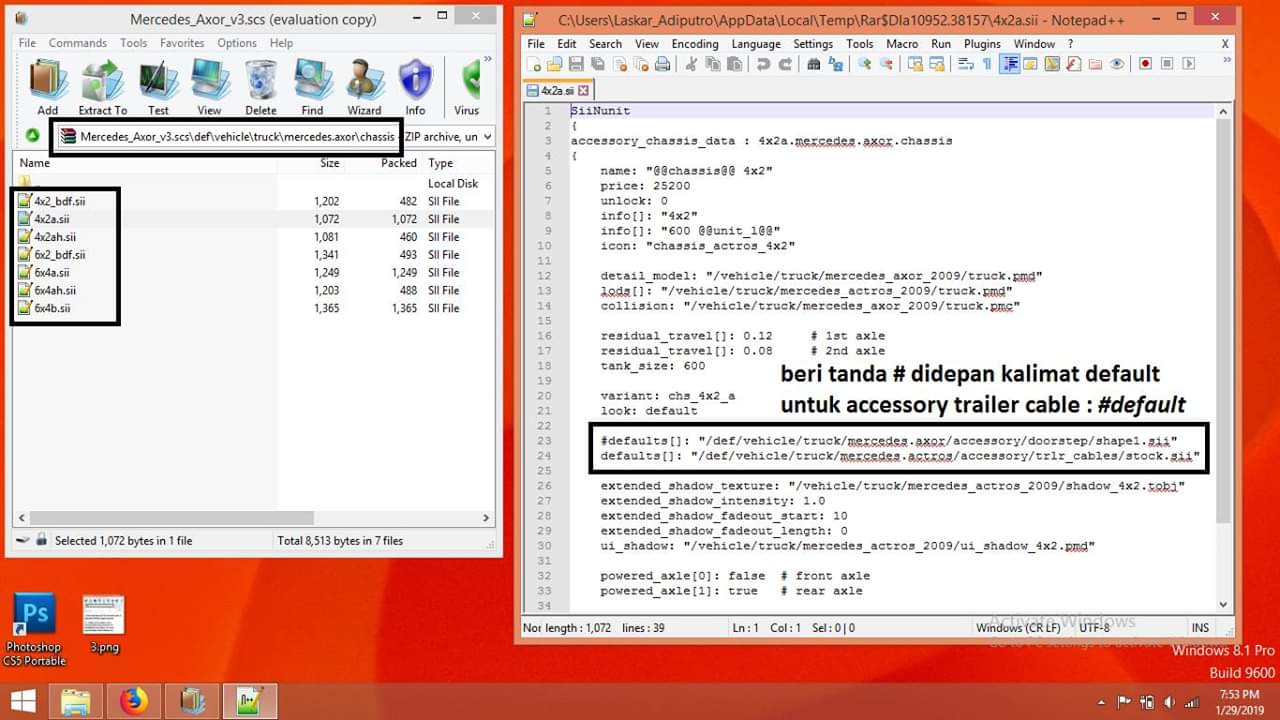Open the Plugins menu in Notepad++
This screenshot has height=720, width=1280.
tap(982, 44)
